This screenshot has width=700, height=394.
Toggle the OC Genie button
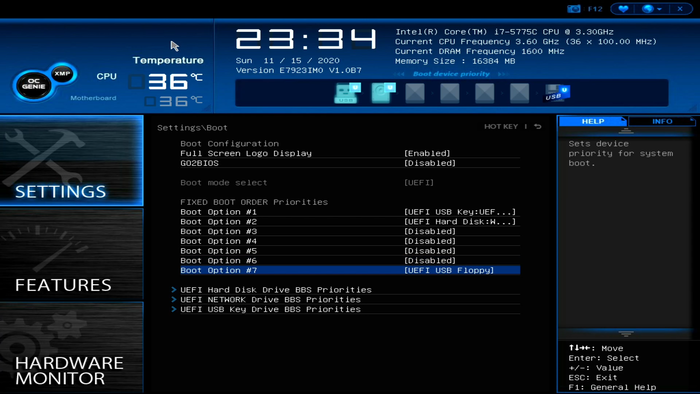point(33,84)
